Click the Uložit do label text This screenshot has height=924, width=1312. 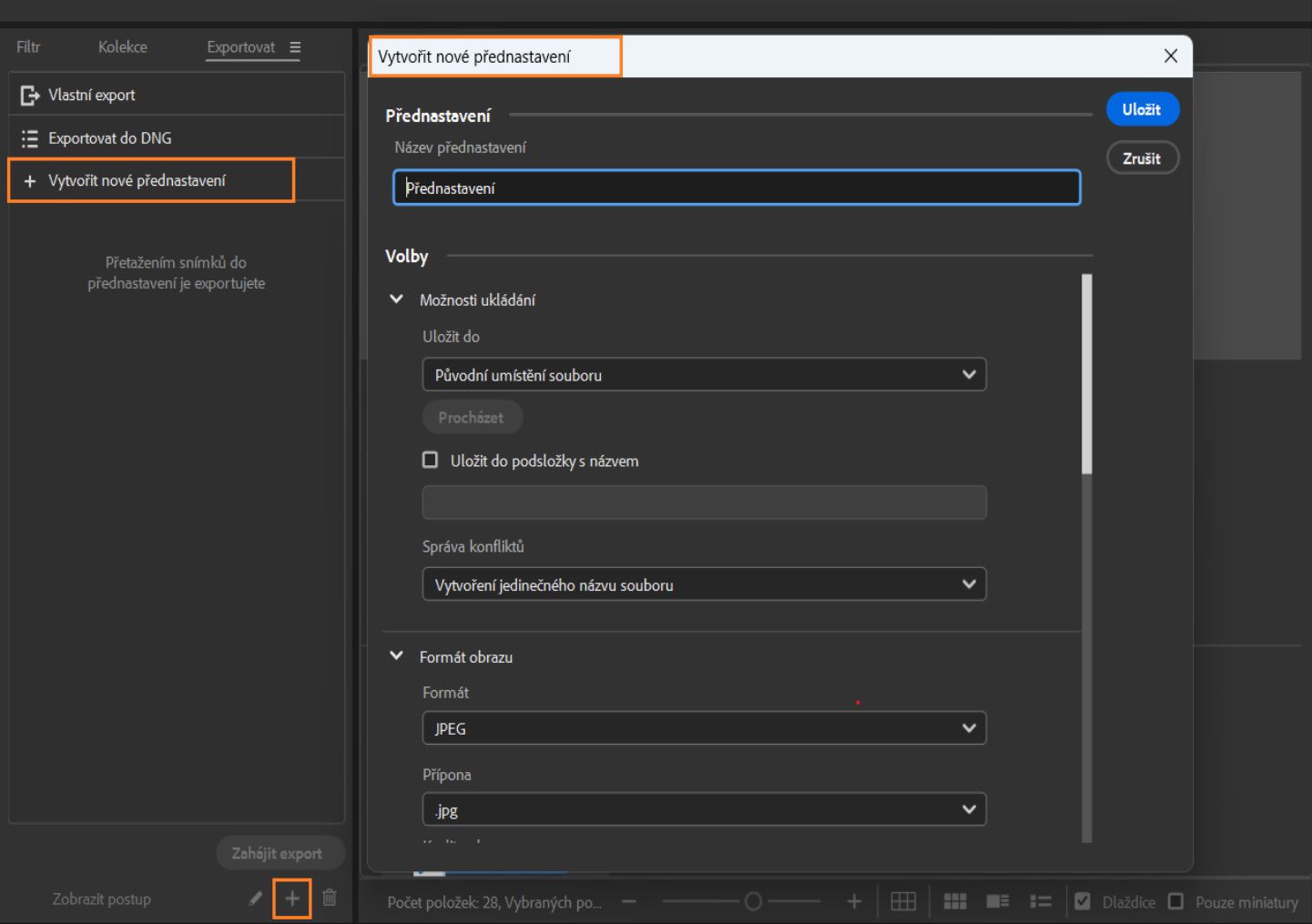(x=451, y=336)
